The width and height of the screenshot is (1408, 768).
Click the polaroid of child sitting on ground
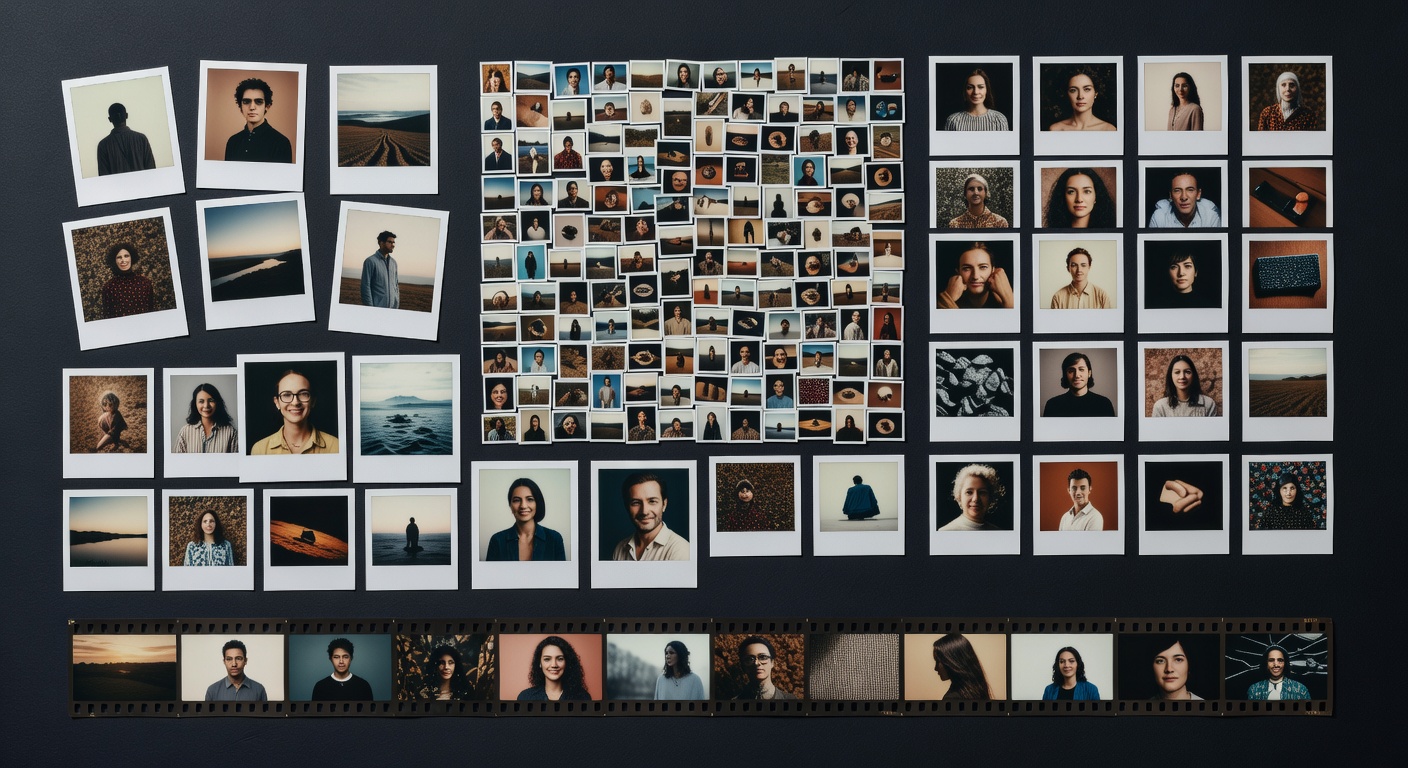[108, 416]
